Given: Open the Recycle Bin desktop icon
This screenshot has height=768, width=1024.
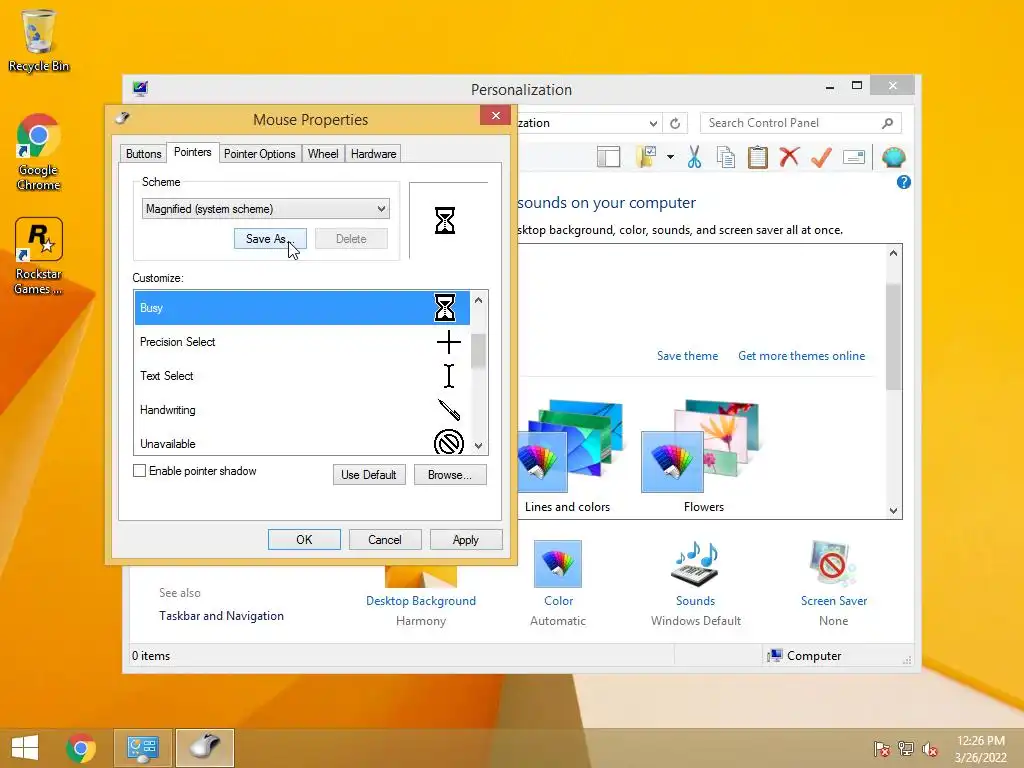Looking at the screenshot, I should coord(39,40).
